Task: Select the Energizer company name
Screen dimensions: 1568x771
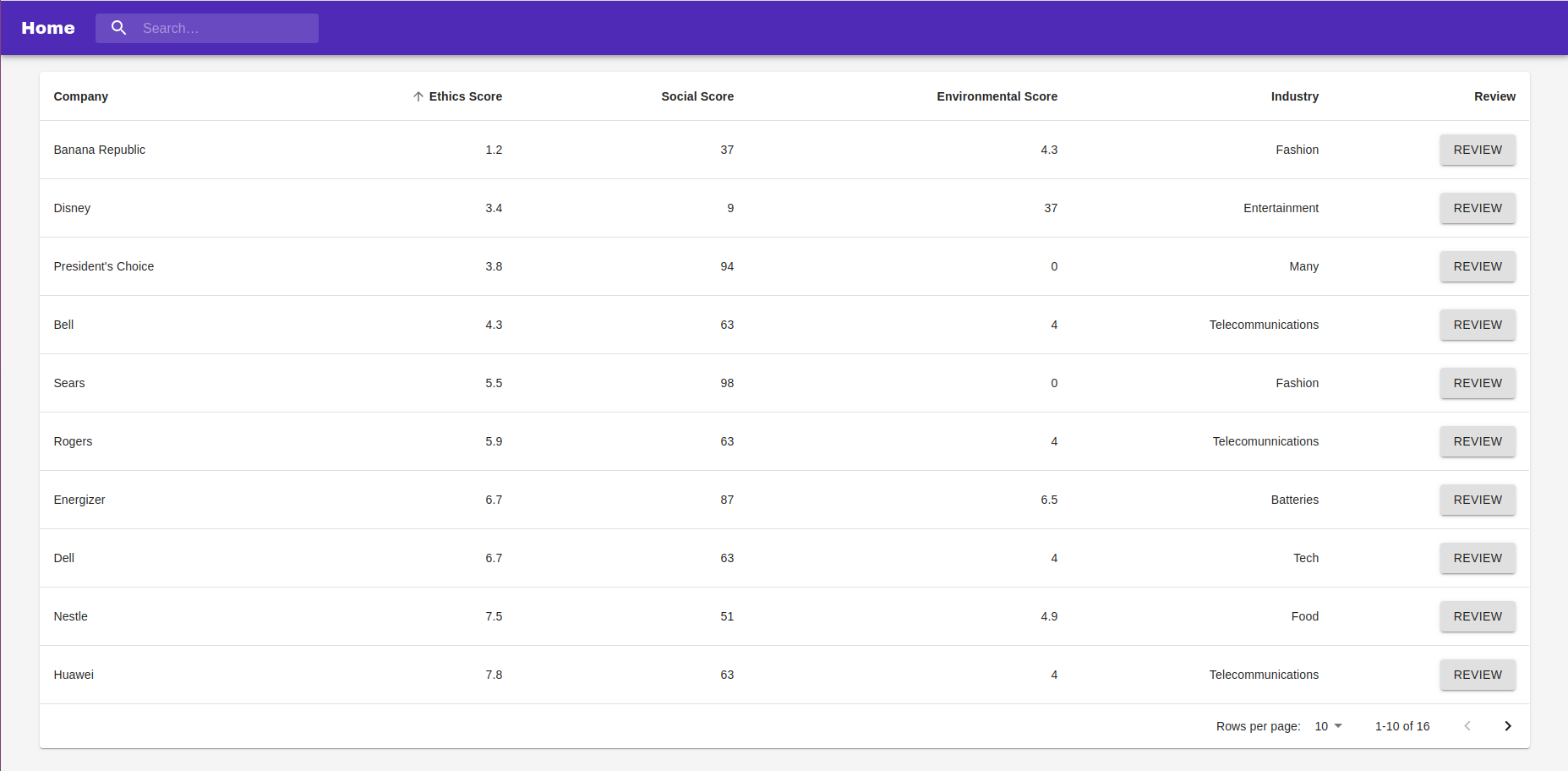Action: 79,500
